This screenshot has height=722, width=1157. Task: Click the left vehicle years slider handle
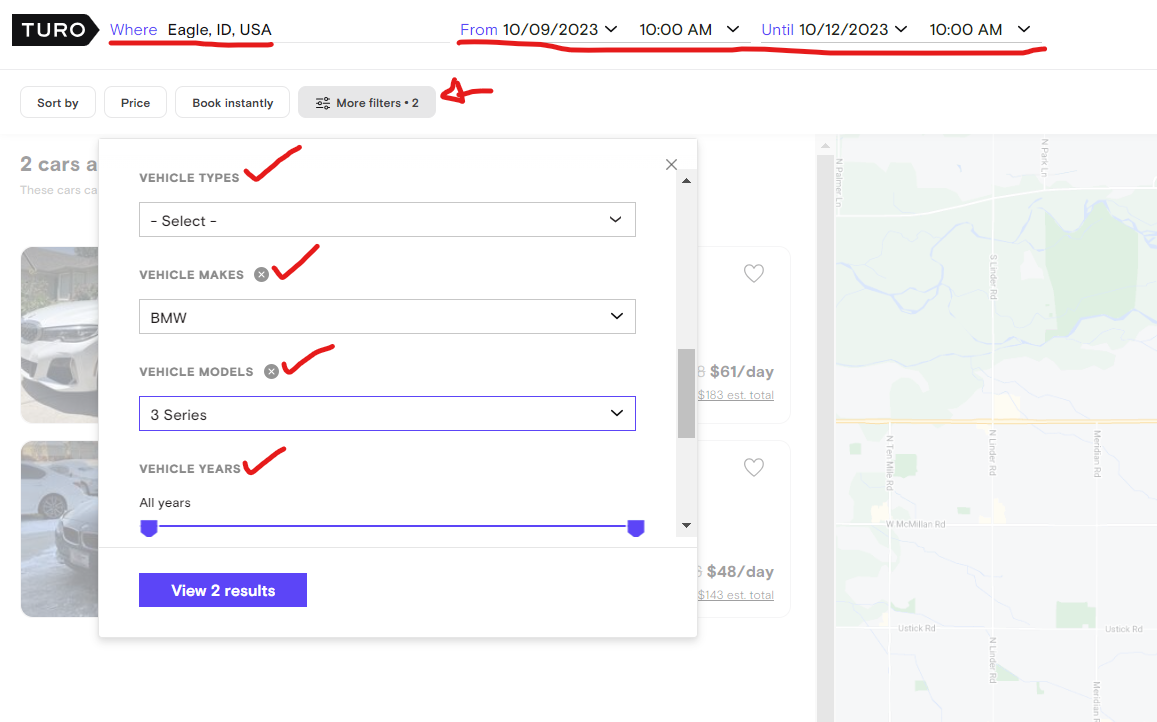pos(149,528)
